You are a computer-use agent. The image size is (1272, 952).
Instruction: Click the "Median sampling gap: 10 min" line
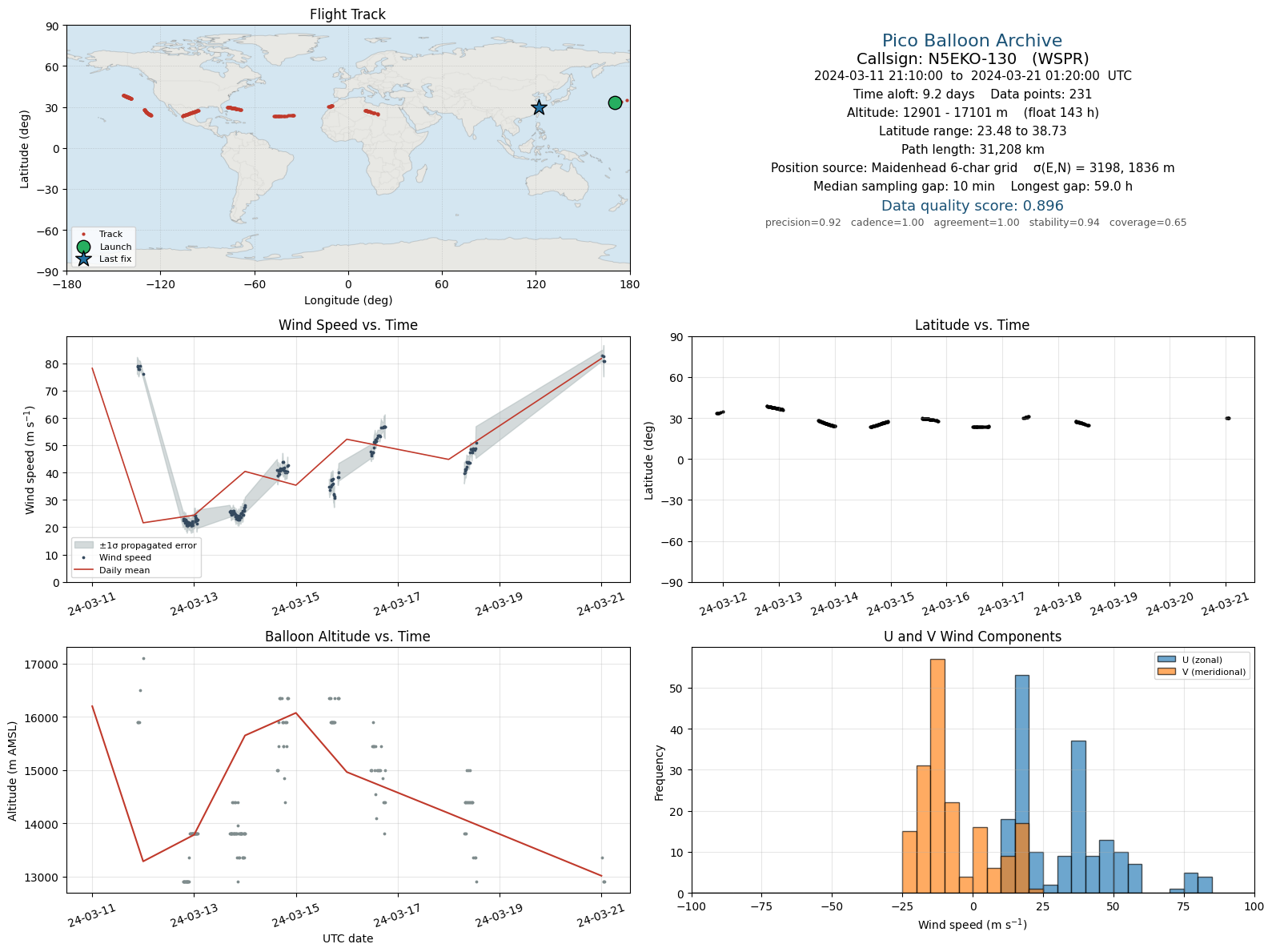[x=973, y=187]
